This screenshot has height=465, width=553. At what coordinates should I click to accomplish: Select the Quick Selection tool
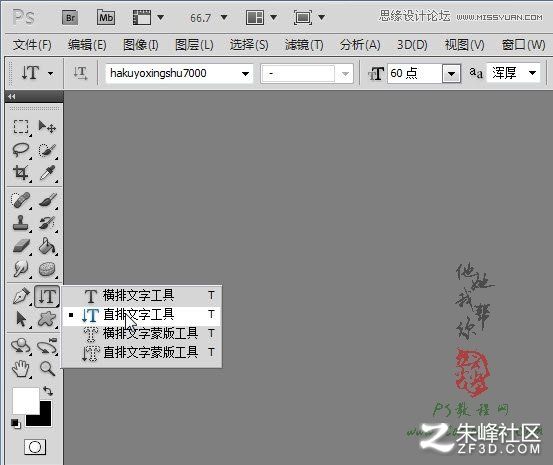pos(47,150)
